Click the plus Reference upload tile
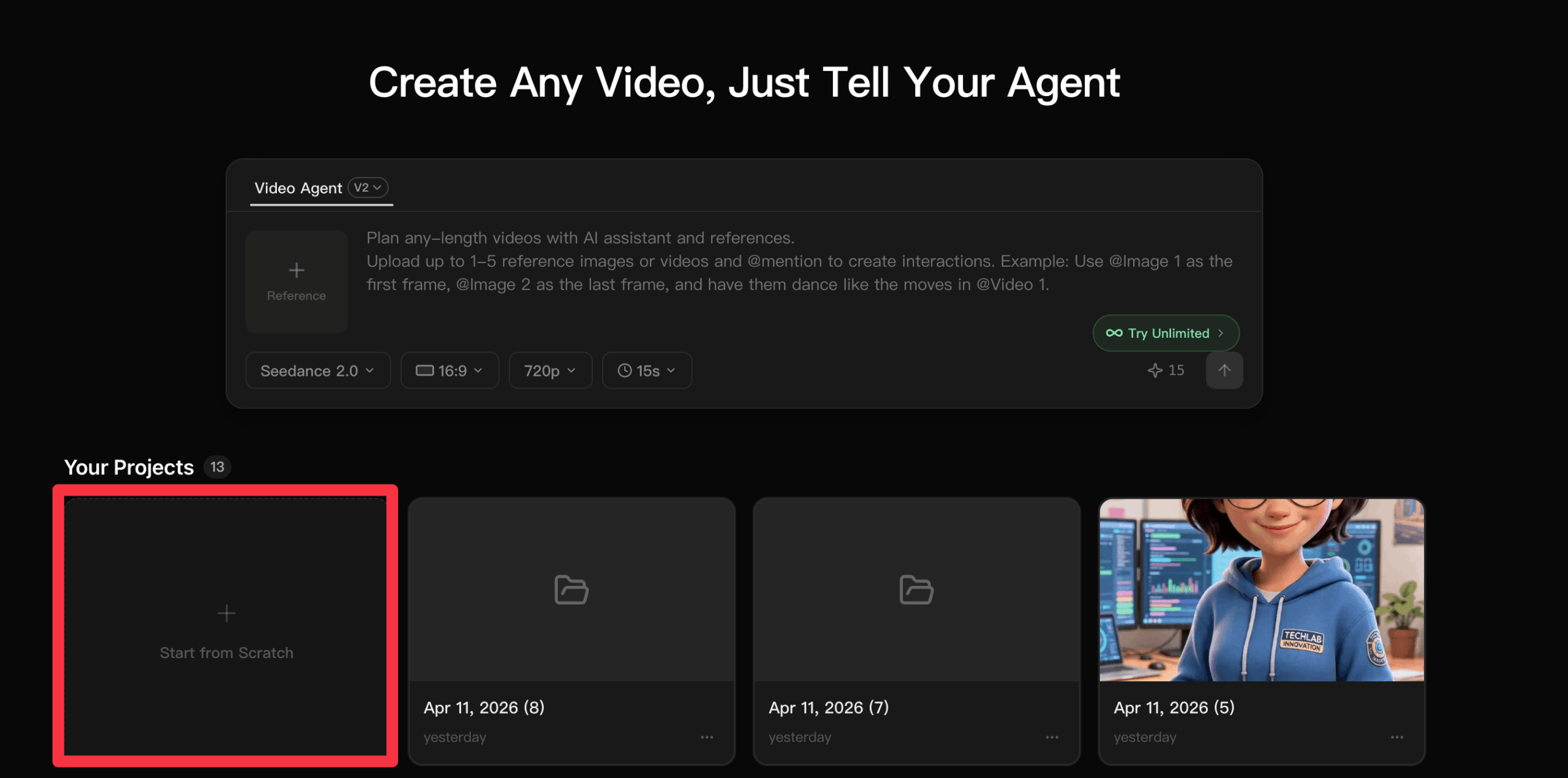1568x778 pixels. pyautogui.click(x=296, y=282)
